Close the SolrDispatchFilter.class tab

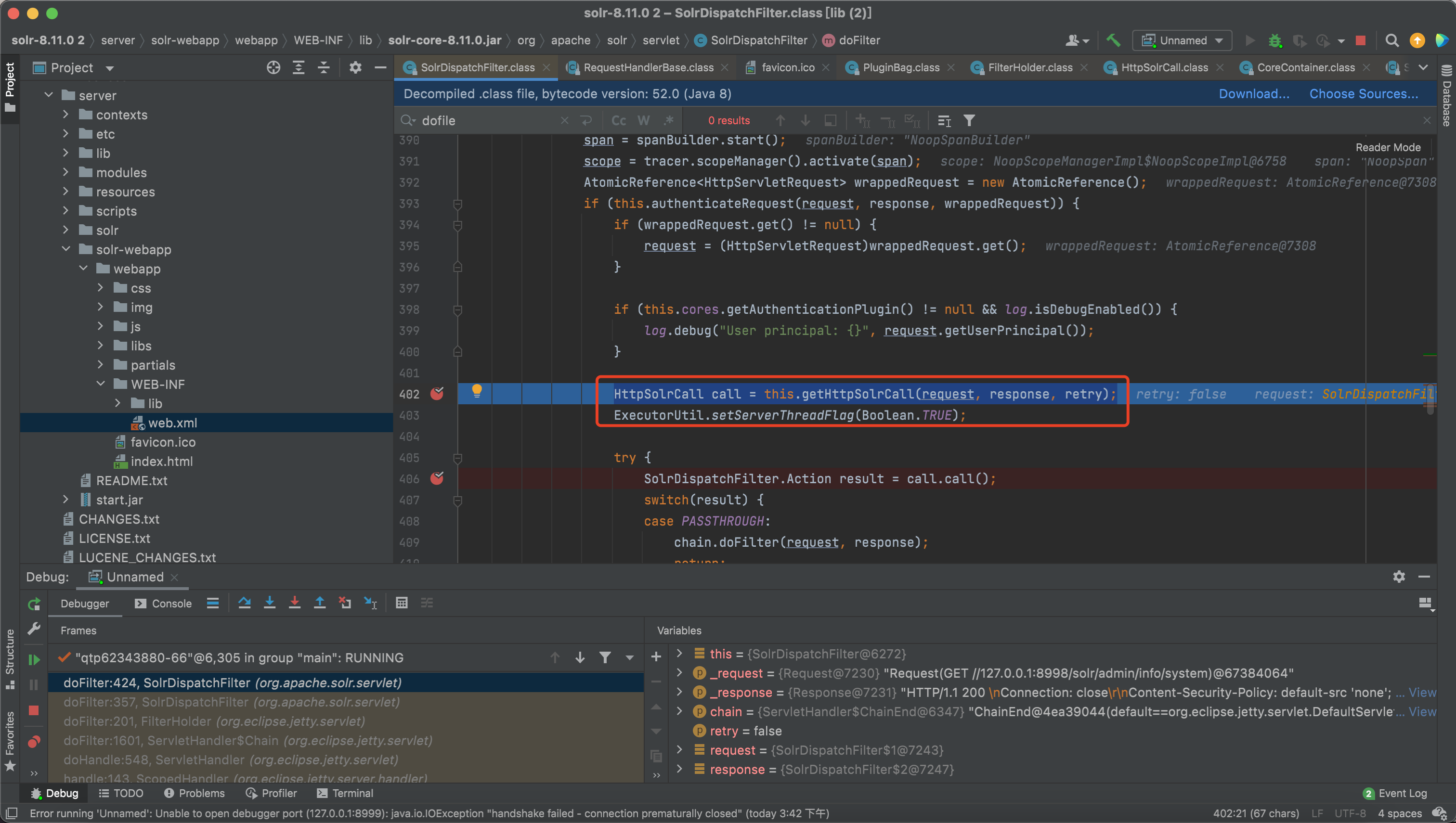[546, 68]
